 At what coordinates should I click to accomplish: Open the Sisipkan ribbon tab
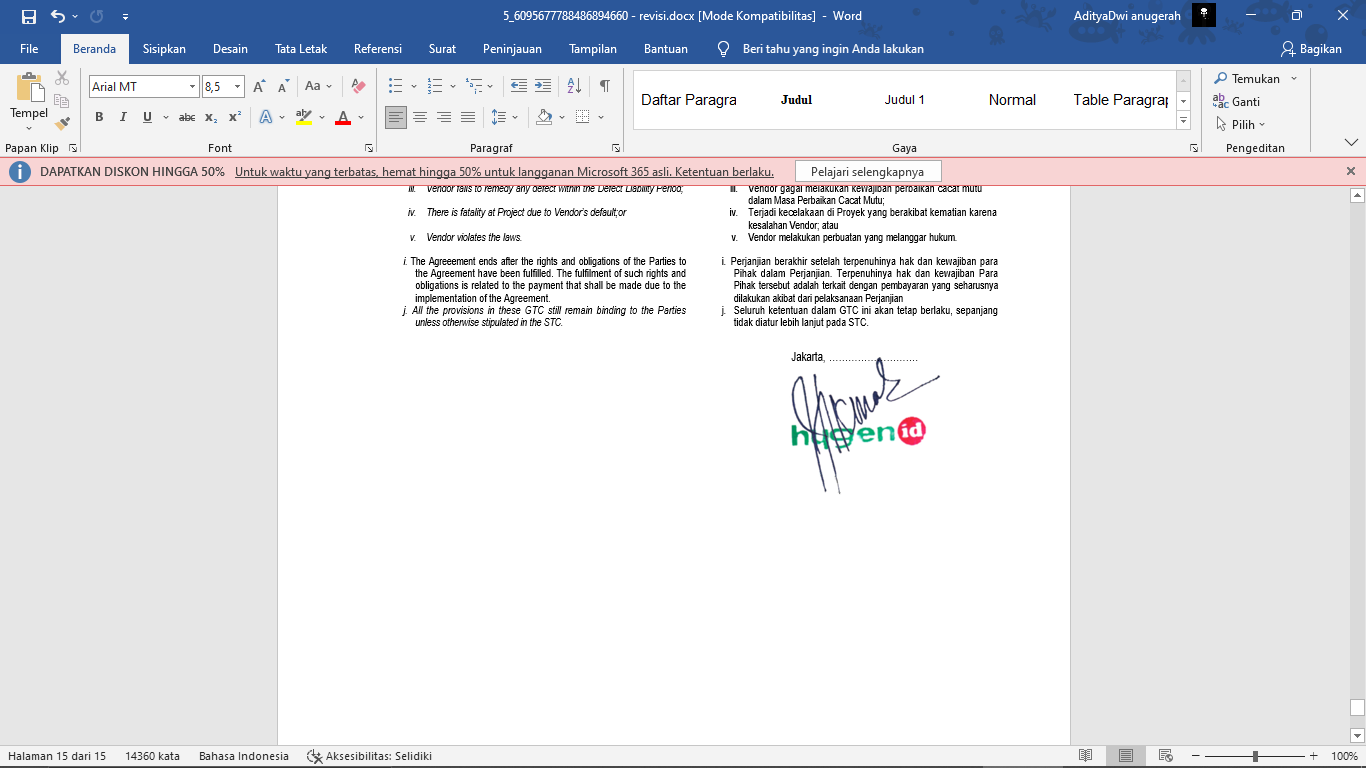tap(164, 49)
